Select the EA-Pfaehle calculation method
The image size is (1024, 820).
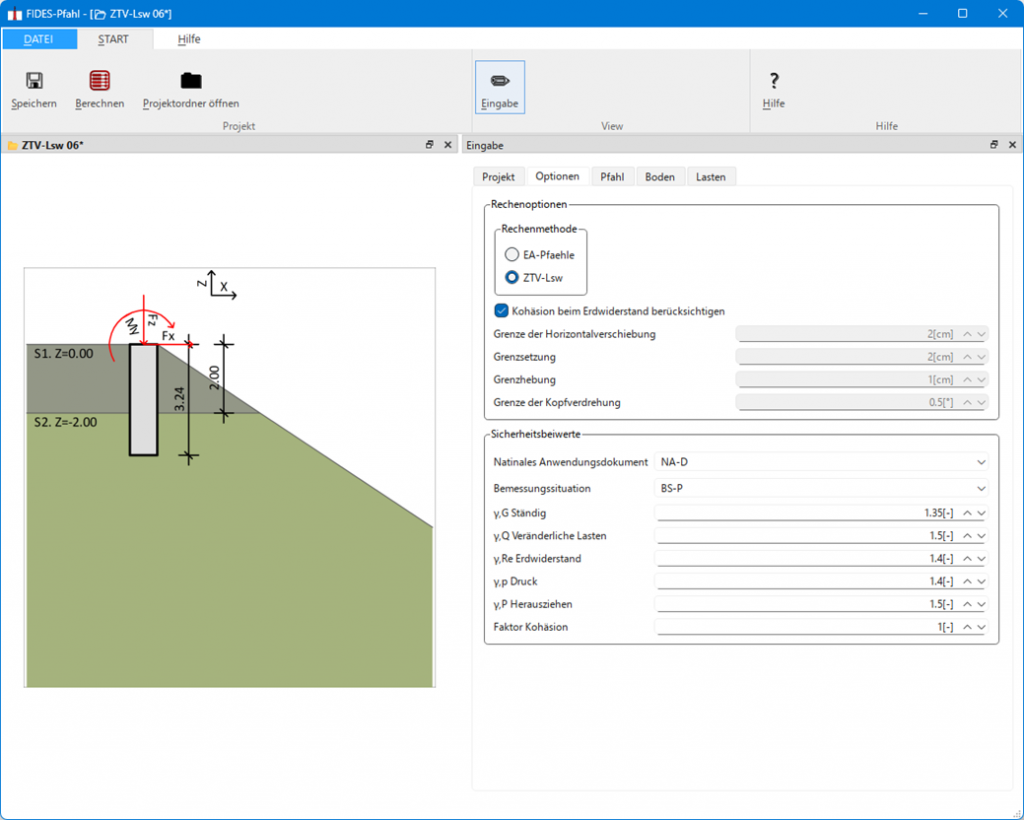(512, 255)
